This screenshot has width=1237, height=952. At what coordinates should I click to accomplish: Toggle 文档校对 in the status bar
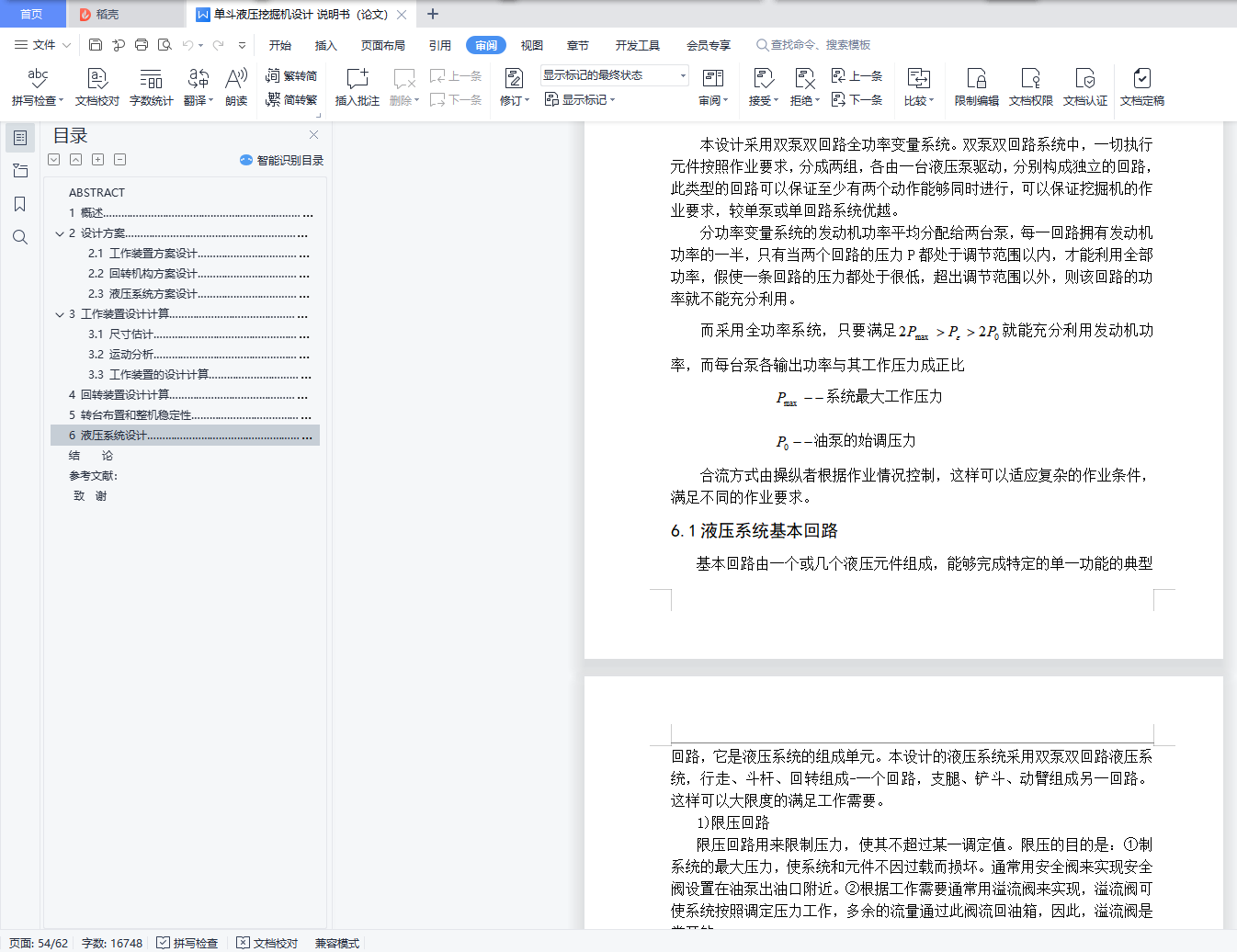pos(267,943)
